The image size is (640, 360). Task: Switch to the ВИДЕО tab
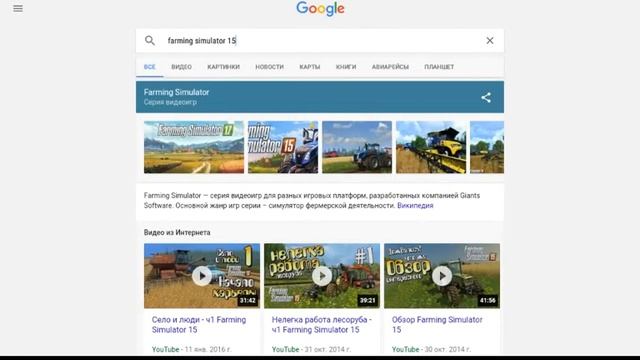tap(182, 67)
